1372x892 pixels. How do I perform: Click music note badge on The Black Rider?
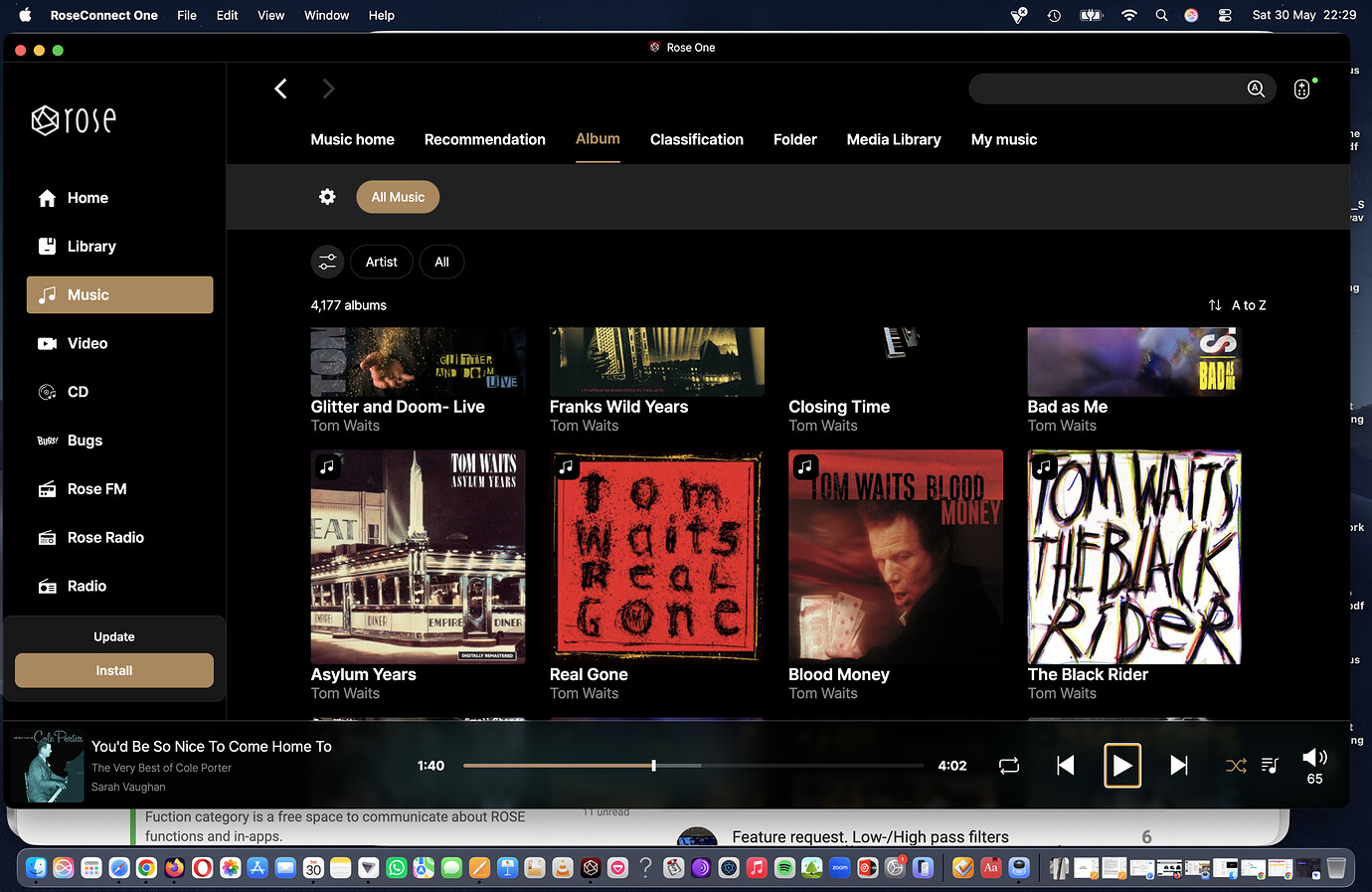click(1044, 466)
